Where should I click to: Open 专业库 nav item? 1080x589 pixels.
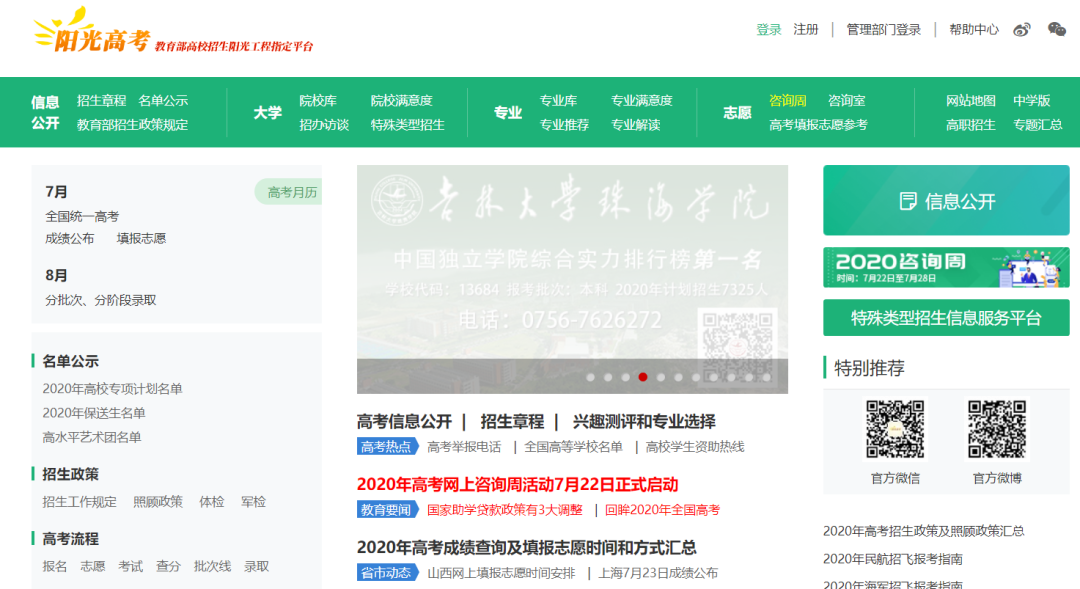pos(559,101)
